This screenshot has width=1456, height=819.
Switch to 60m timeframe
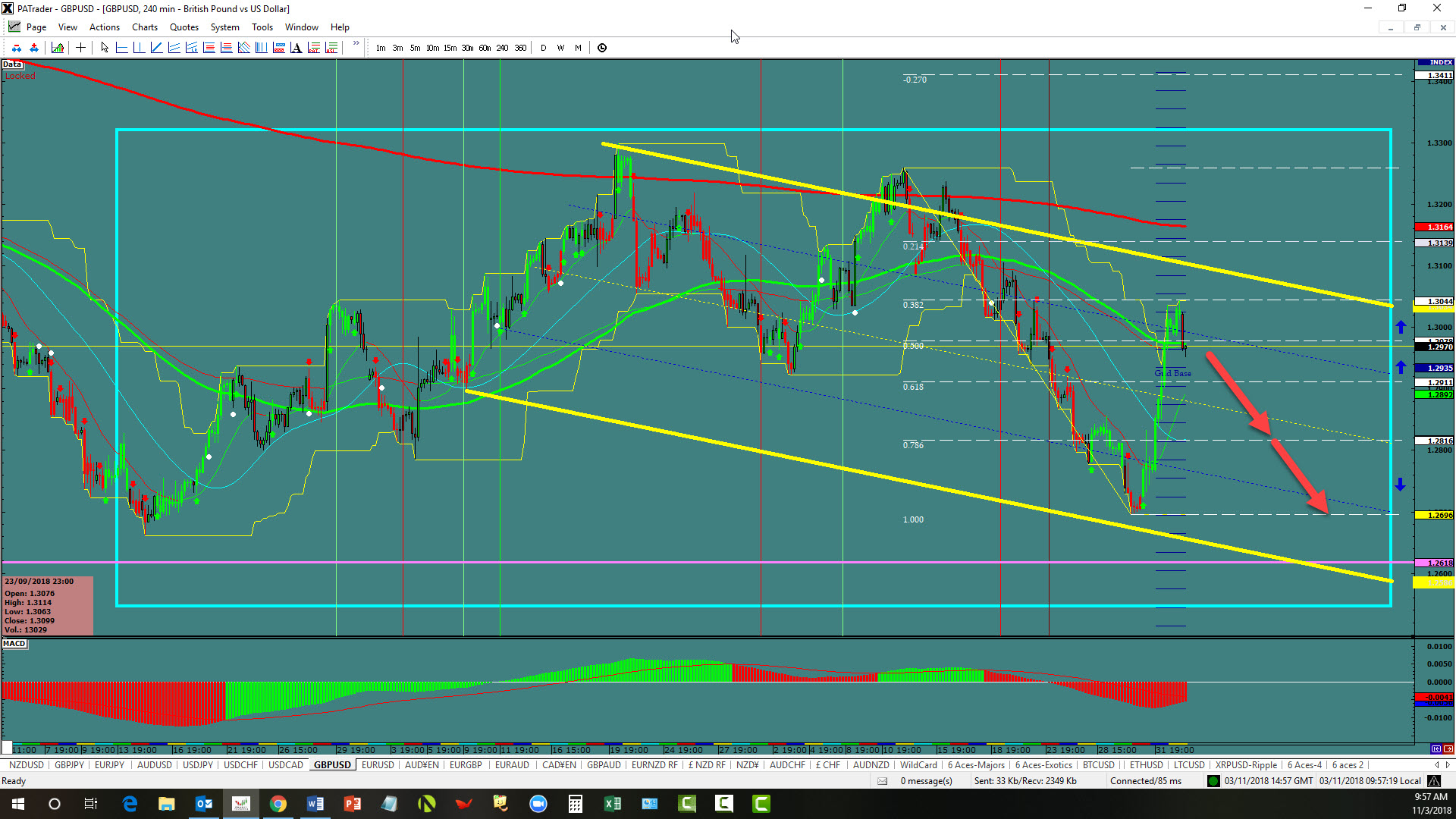[x=485, y=48]
